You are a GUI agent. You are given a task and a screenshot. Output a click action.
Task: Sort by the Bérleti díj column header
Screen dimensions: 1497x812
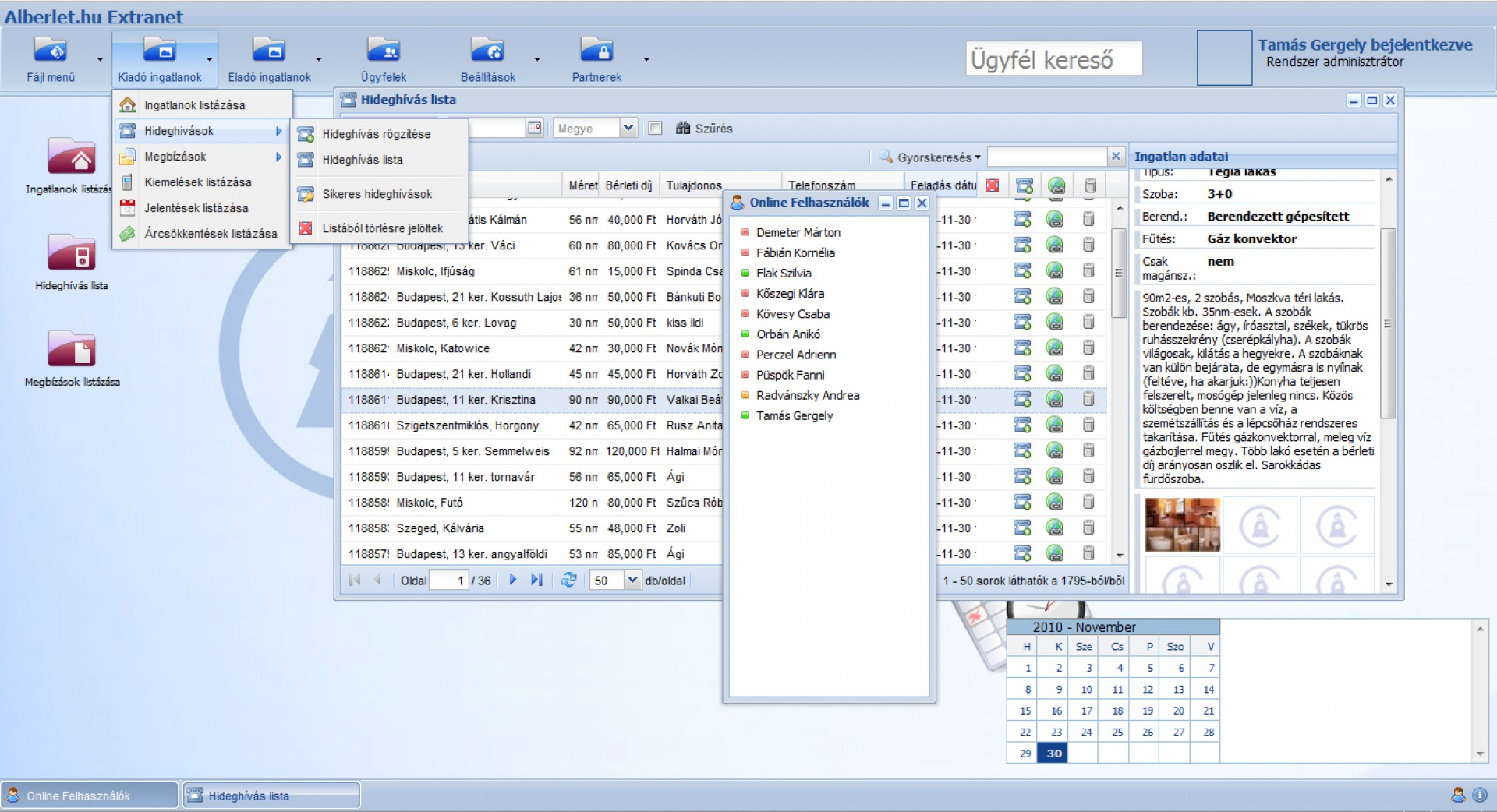click(x=628, y=185)
